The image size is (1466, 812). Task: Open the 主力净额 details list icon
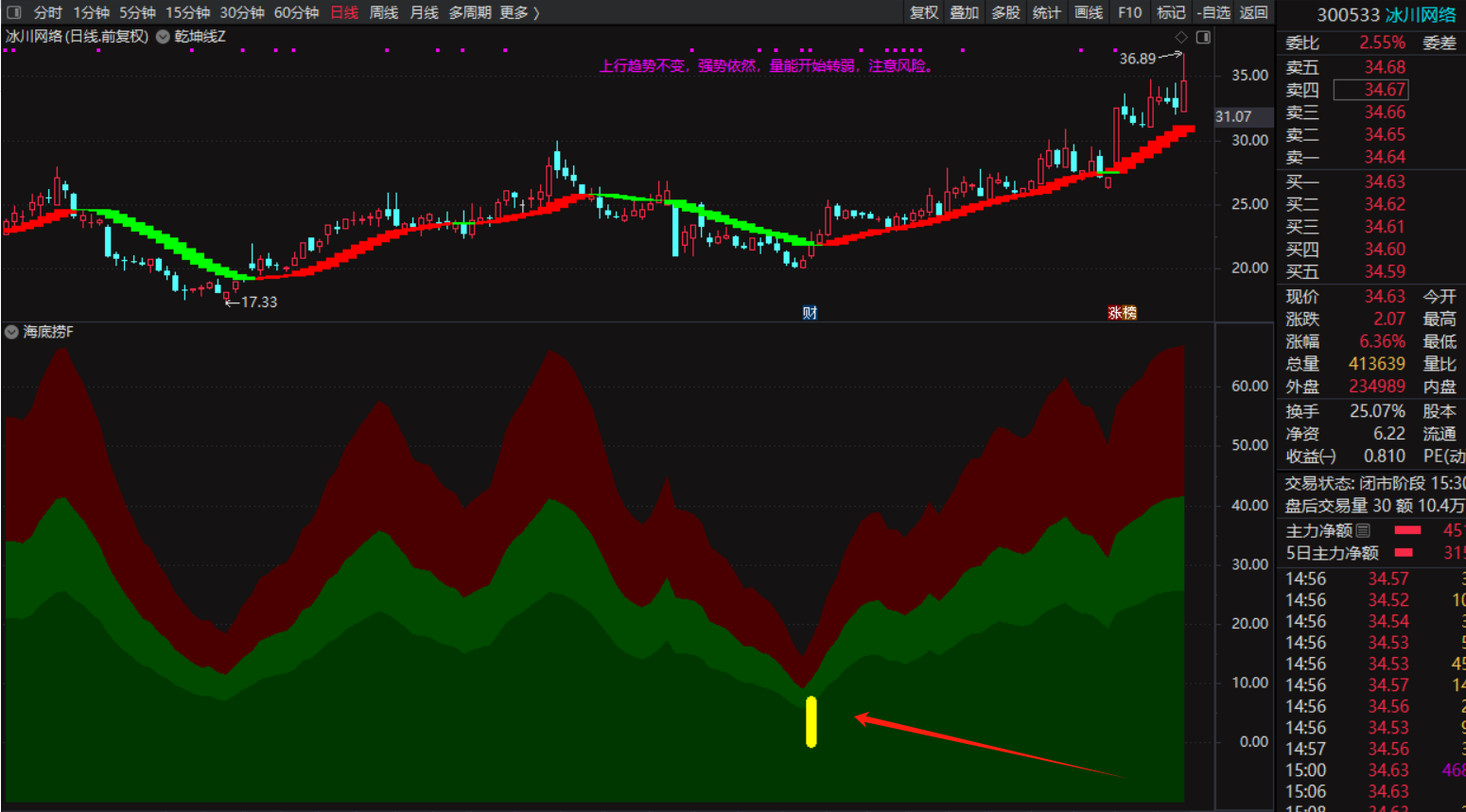1363,530
